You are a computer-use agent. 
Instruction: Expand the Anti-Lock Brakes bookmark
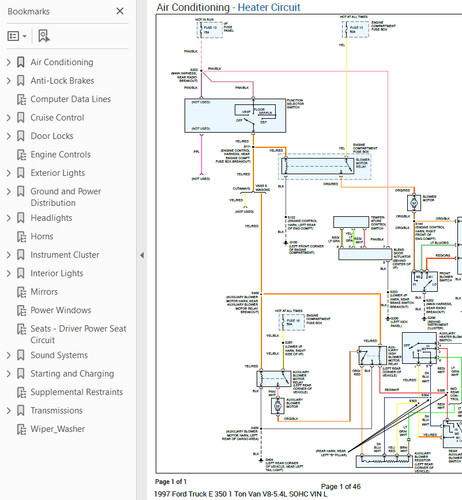point(9,81)
